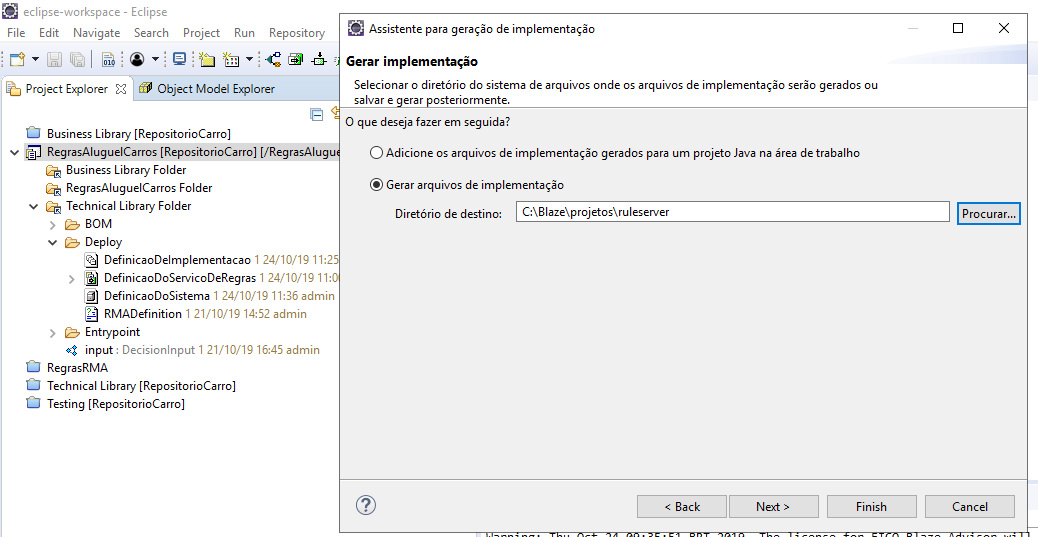Image resolution: width=1038 pixels, height=537 pixels.
Task: Select 'Gerar arquivos de implementação' radio option
Action: point(376,185)
